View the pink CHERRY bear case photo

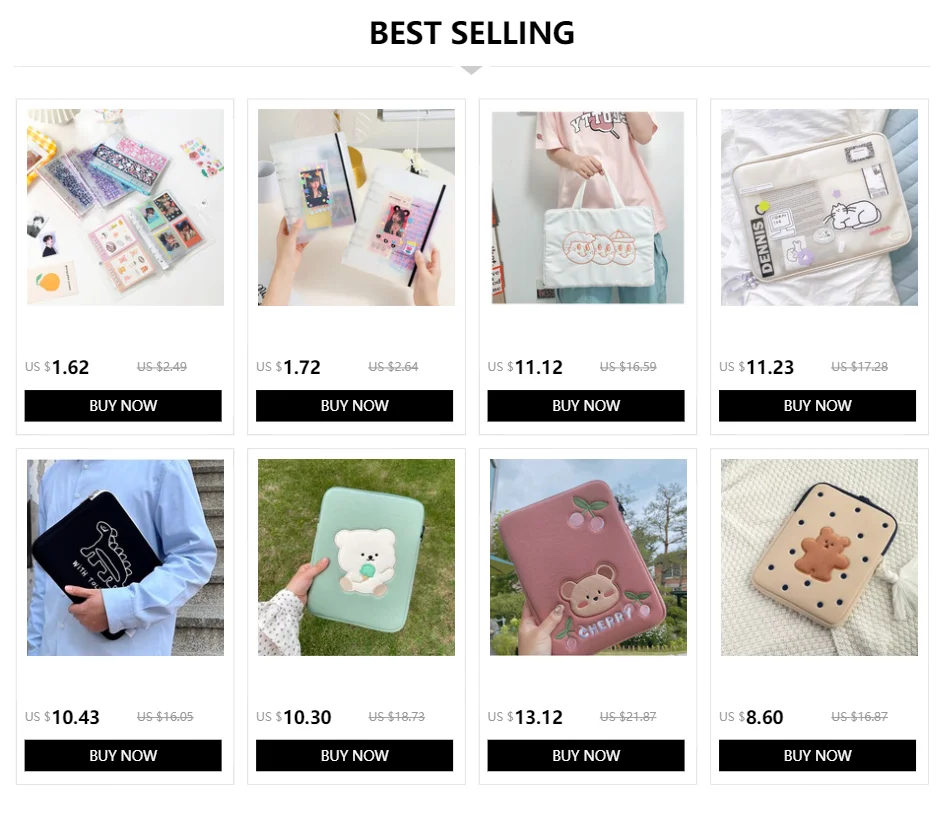pos(588,558)
